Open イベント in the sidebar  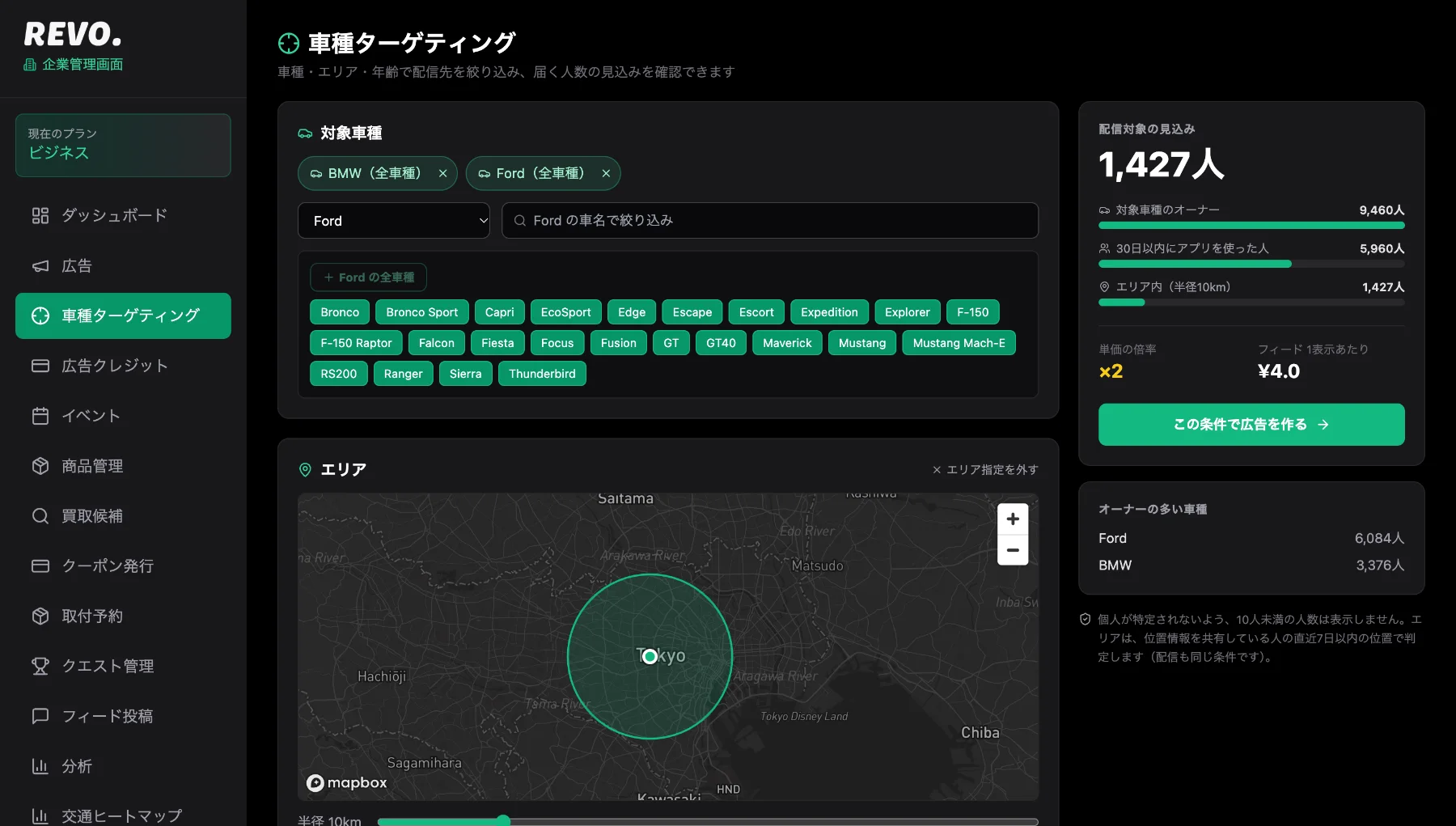pyautogui.click(x=123, y=416)
